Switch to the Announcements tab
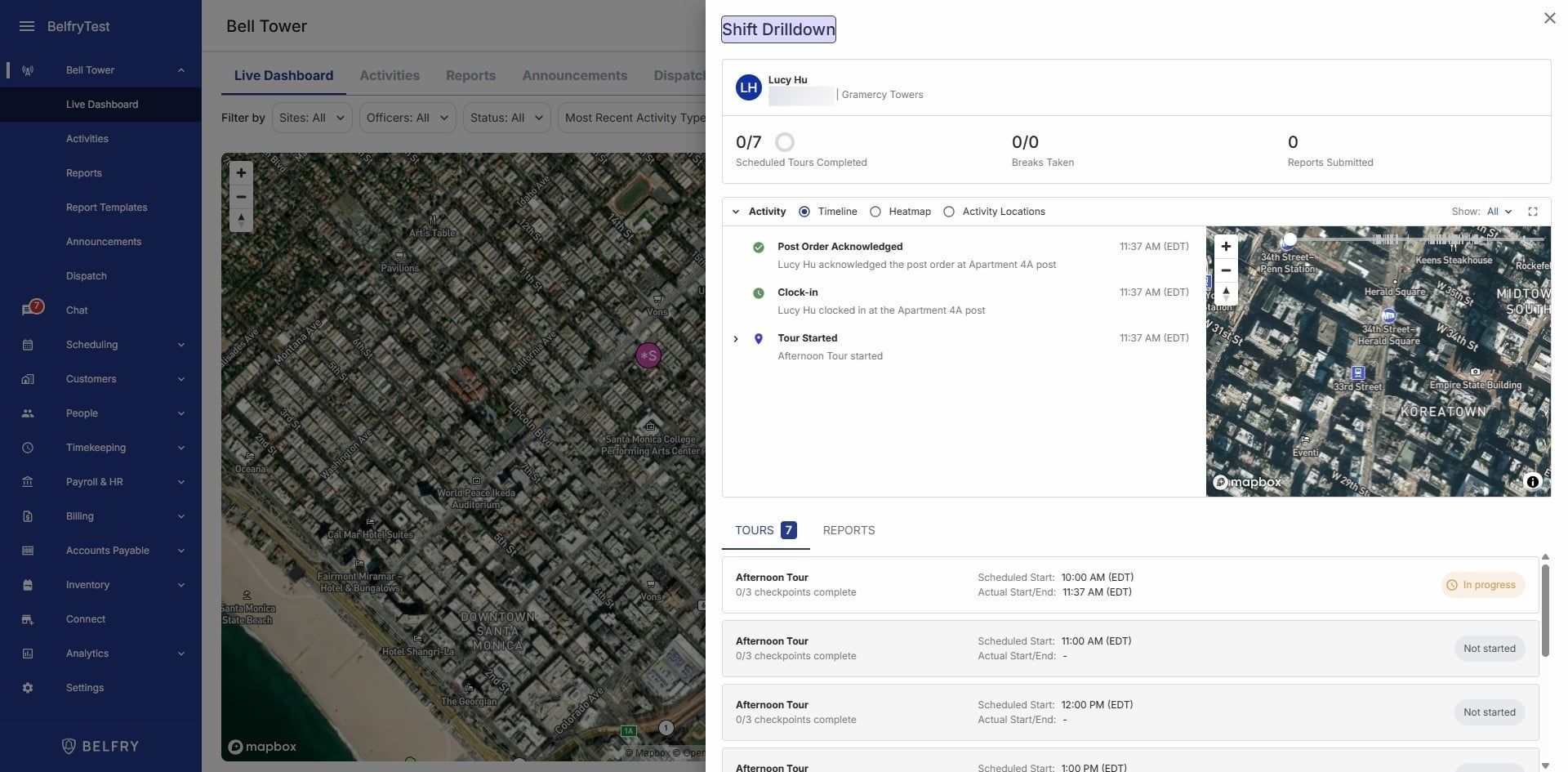The height and width of the screenshot is (772, 1568). tap(575, 75)
